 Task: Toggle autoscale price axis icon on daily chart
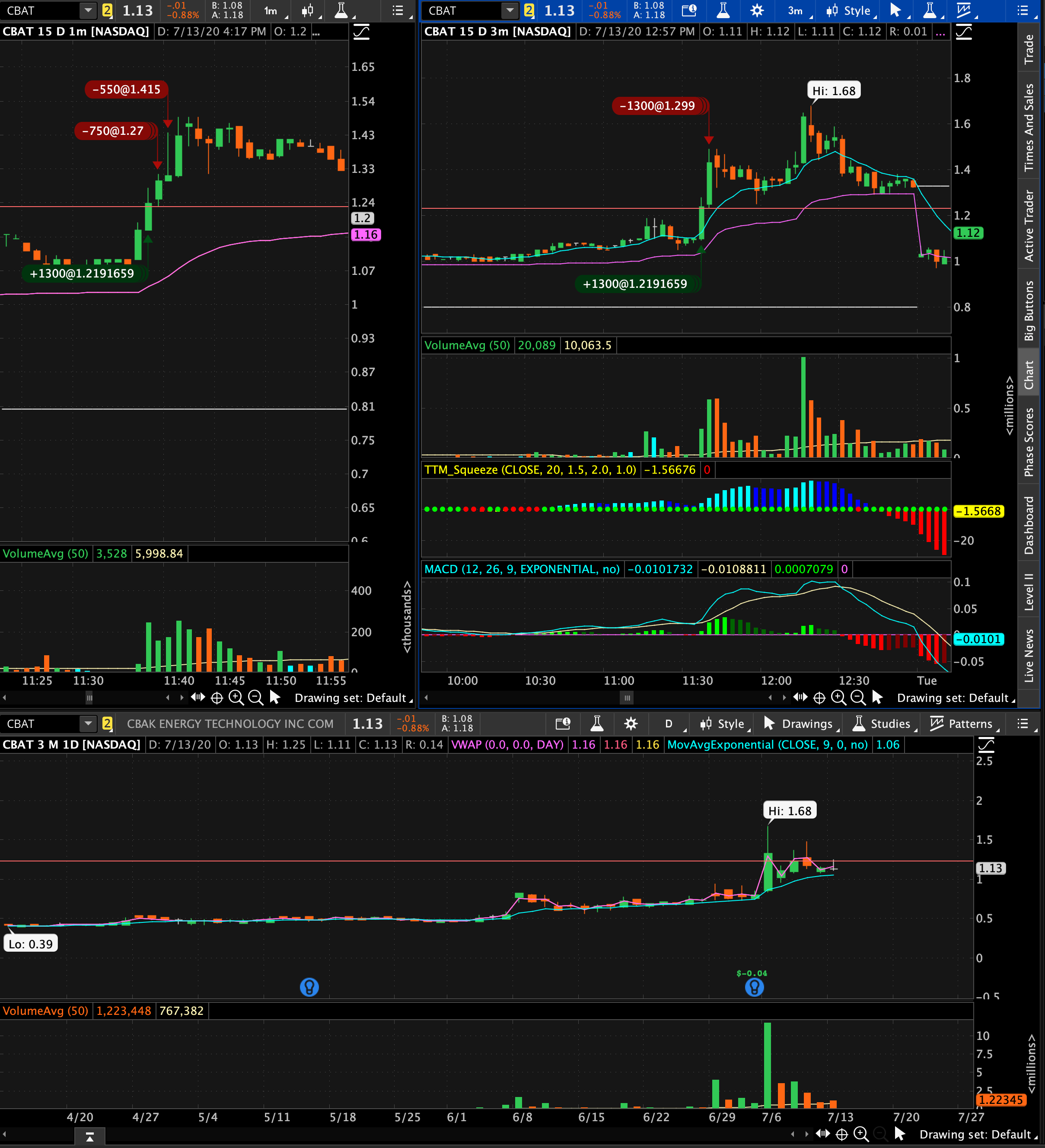click(986, 745)
